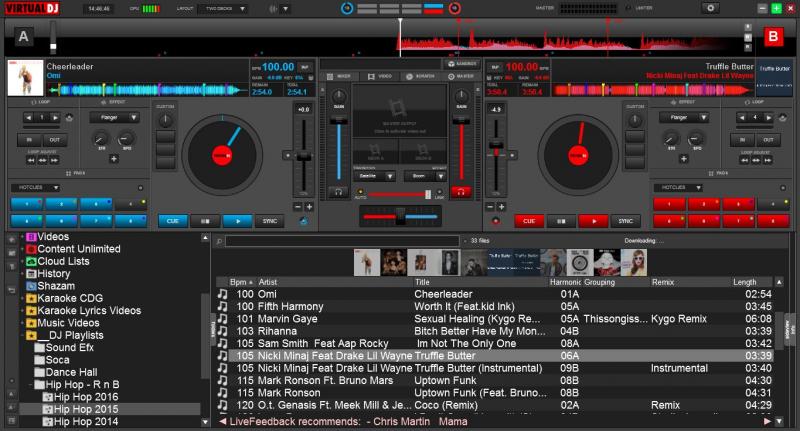Click deck A pitch minus button
This screenshot has height=431, width=800.
point(298,207)
